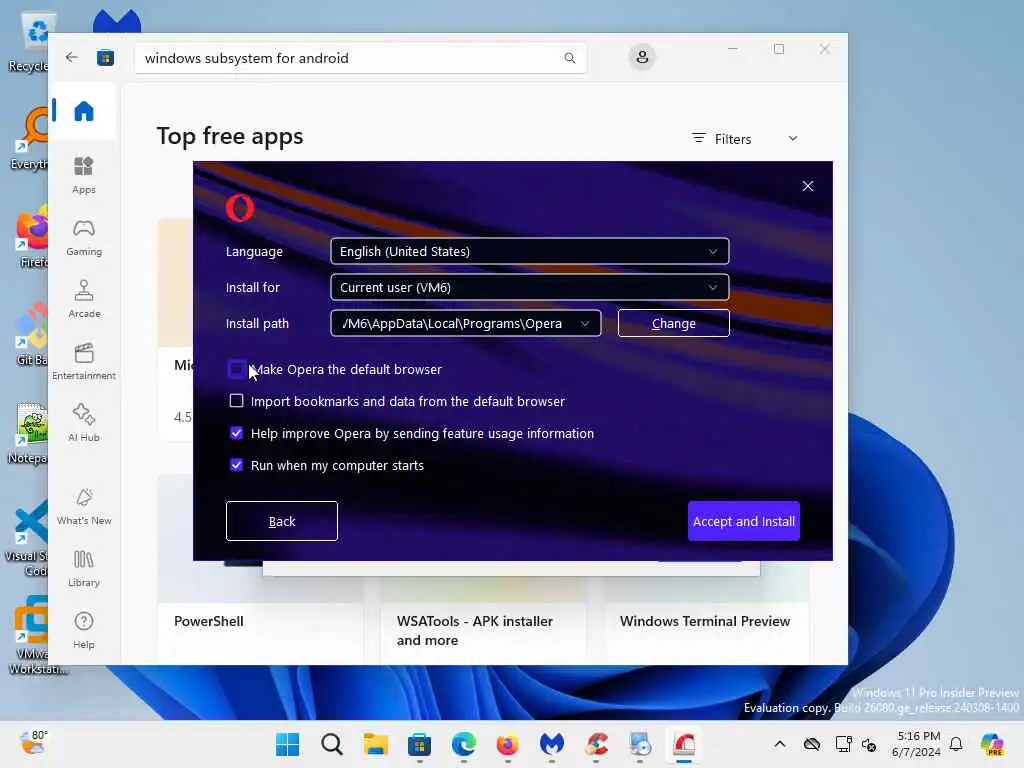Open Malwarebytes from taskbar
This screenshot has width=1024, height=768.
pyautogui.click(x=552, y=744)
